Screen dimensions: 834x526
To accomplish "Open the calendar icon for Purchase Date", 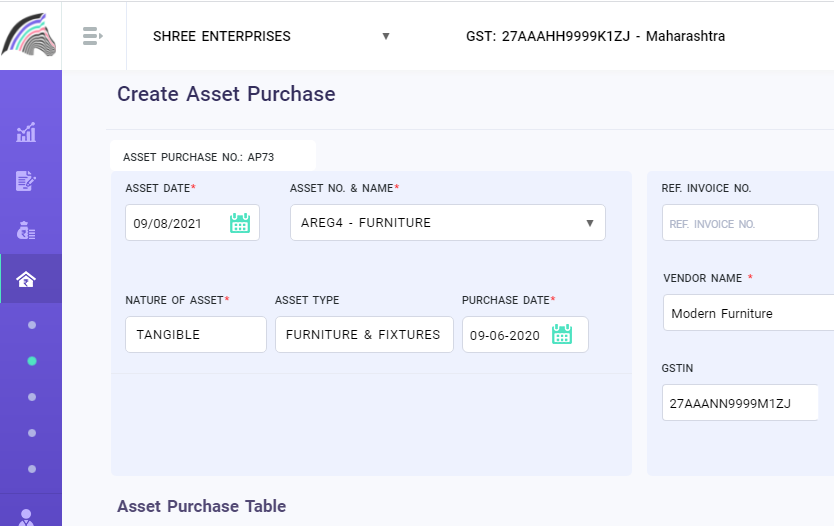I will pos(562,335).
